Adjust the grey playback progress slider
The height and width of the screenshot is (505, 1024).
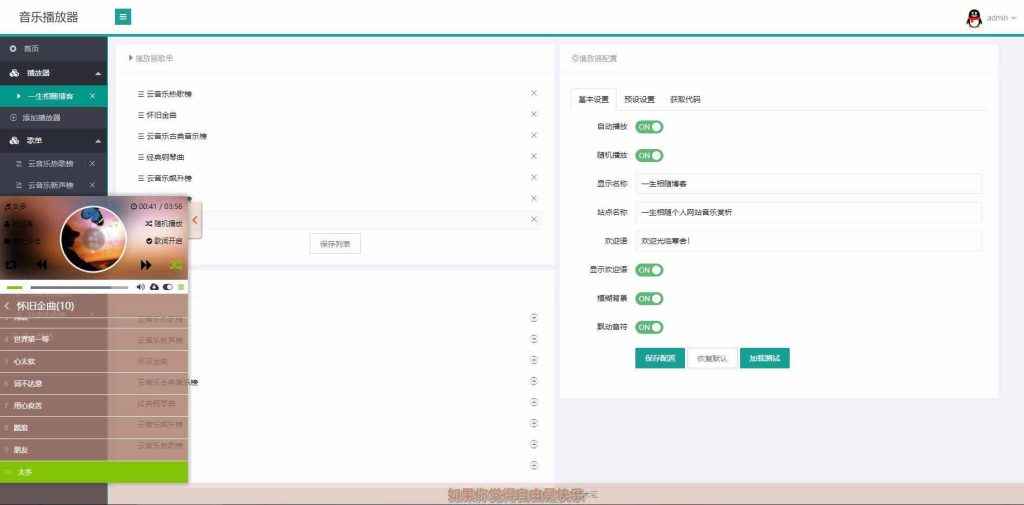click(79, 287)
